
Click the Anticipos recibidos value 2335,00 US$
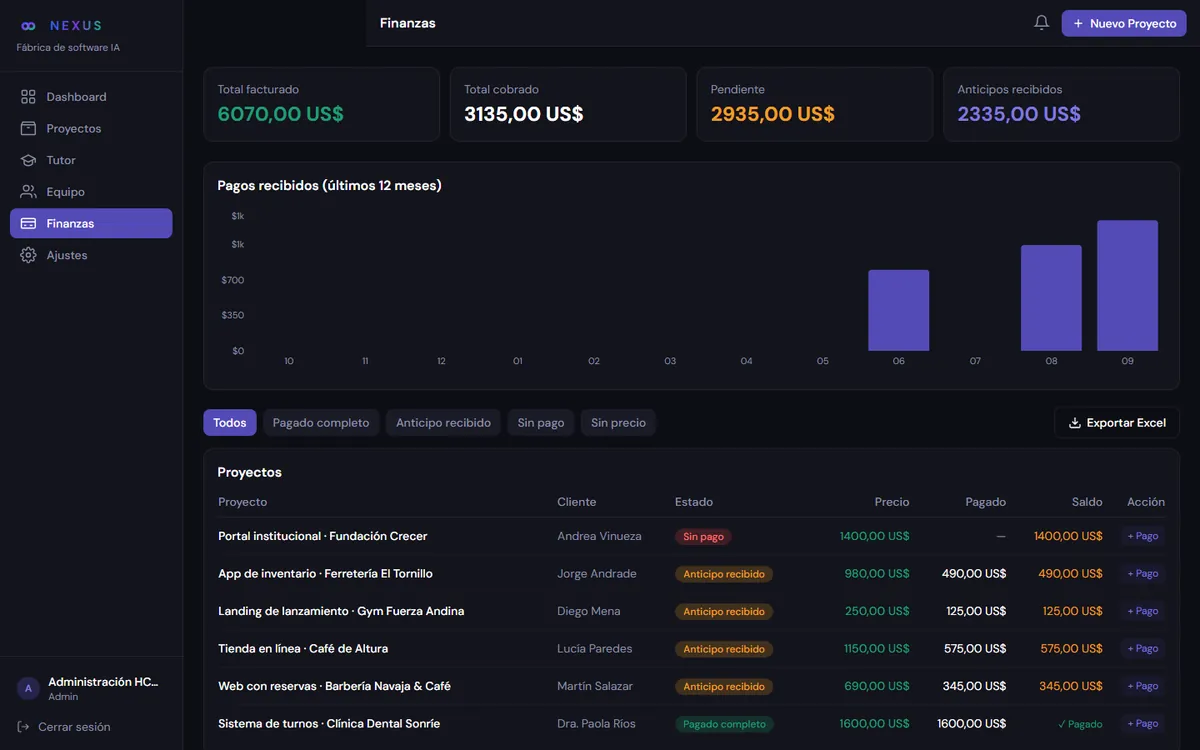coord(1019,114)
